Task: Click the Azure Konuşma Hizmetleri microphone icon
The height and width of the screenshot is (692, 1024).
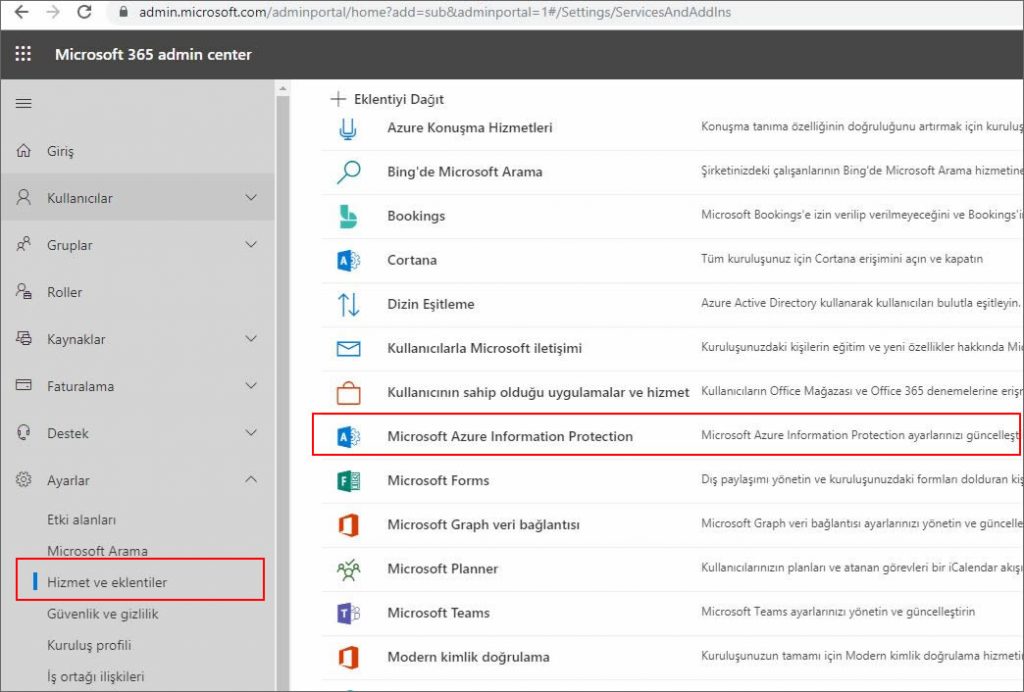Action: [x=348, y=128]
